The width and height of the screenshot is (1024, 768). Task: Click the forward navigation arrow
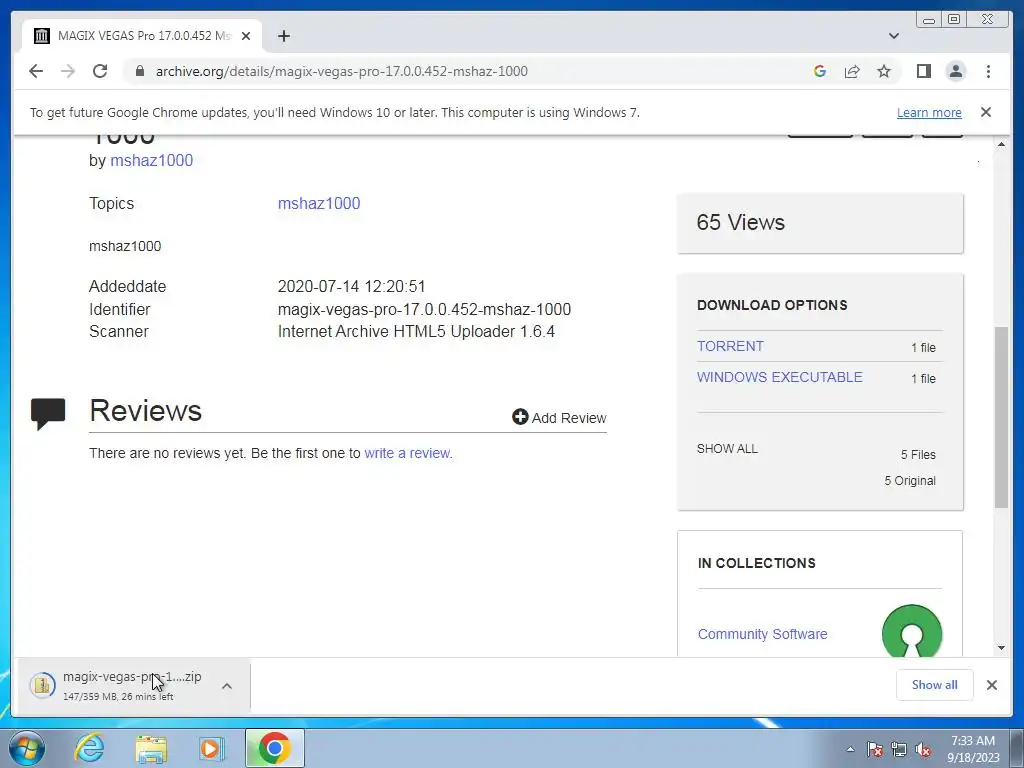coord(68,71)
